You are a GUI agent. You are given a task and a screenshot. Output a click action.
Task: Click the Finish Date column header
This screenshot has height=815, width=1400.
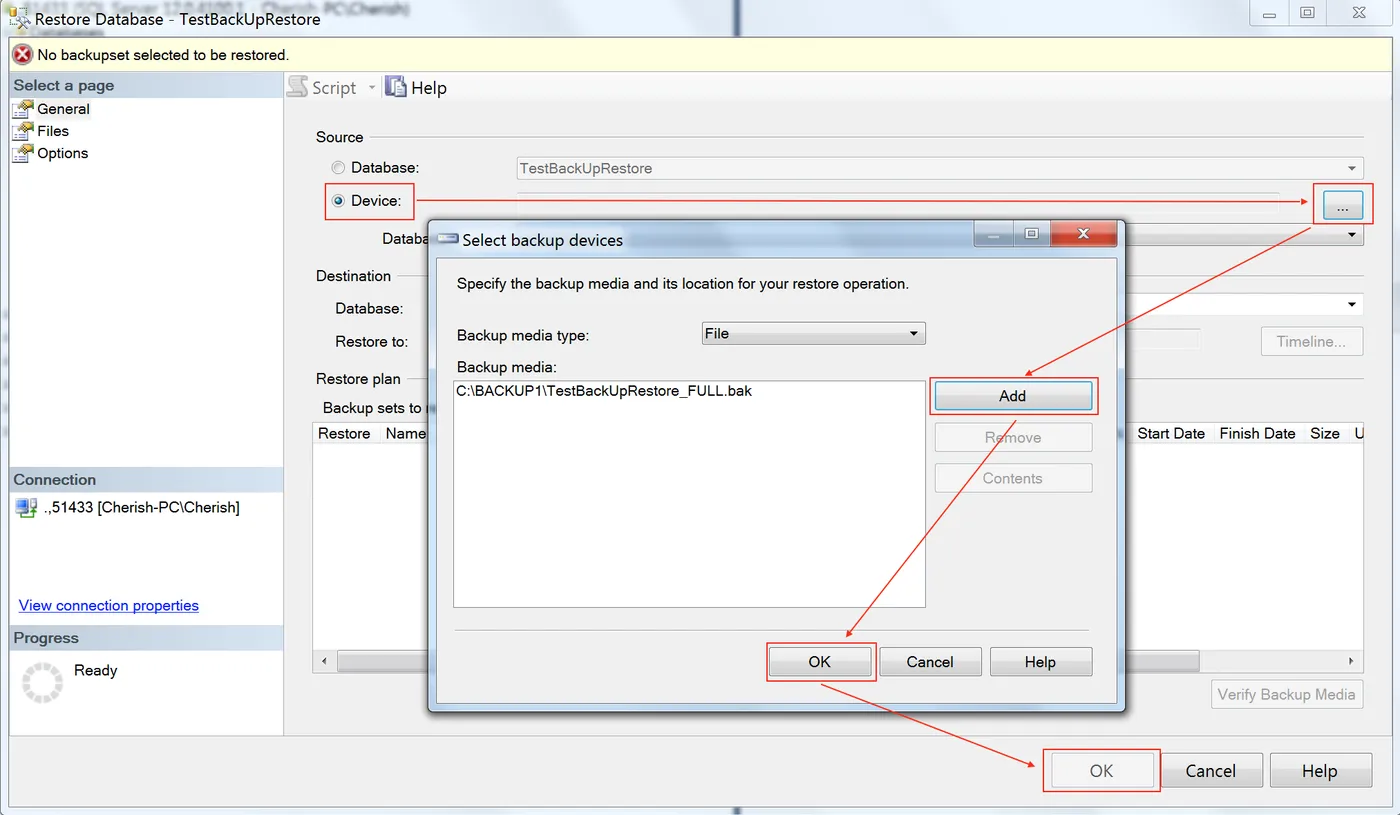(x=1257, y=433)
